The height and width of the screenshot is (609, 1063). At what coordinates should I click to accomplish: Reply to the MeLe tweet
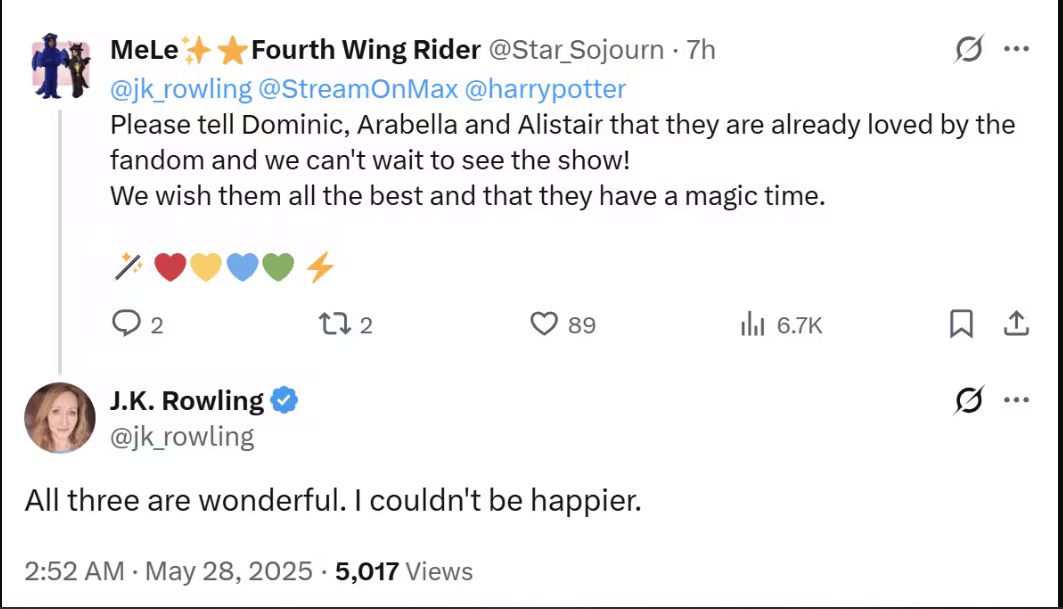click(x=126, y=324)
